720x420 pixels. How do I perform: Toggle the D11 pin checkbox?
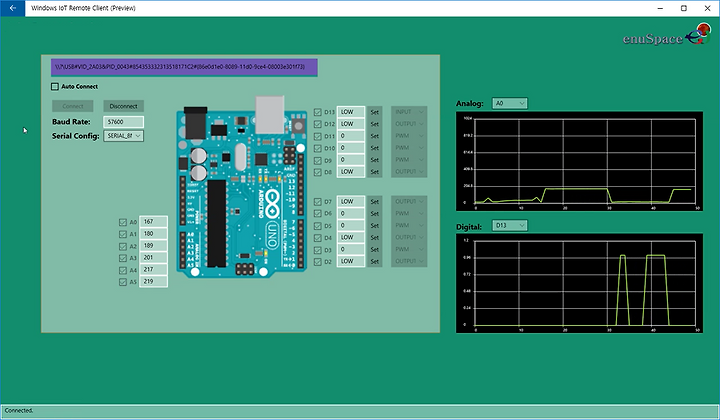point(317,136)
